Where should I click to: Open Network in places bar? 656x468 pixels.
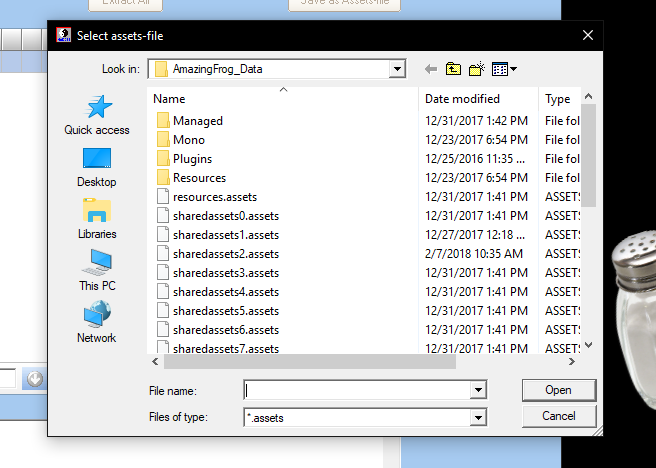(97, 322)
